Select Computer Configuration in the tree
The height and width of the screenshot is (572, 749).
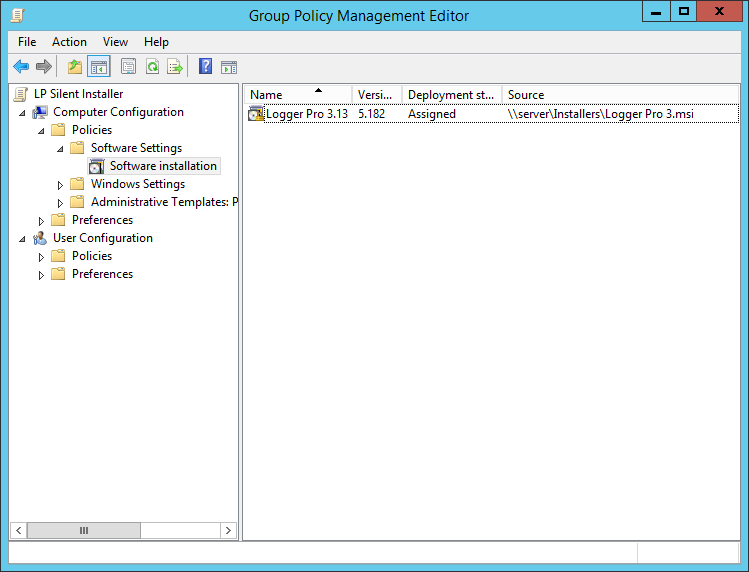(x=118, y=112)
